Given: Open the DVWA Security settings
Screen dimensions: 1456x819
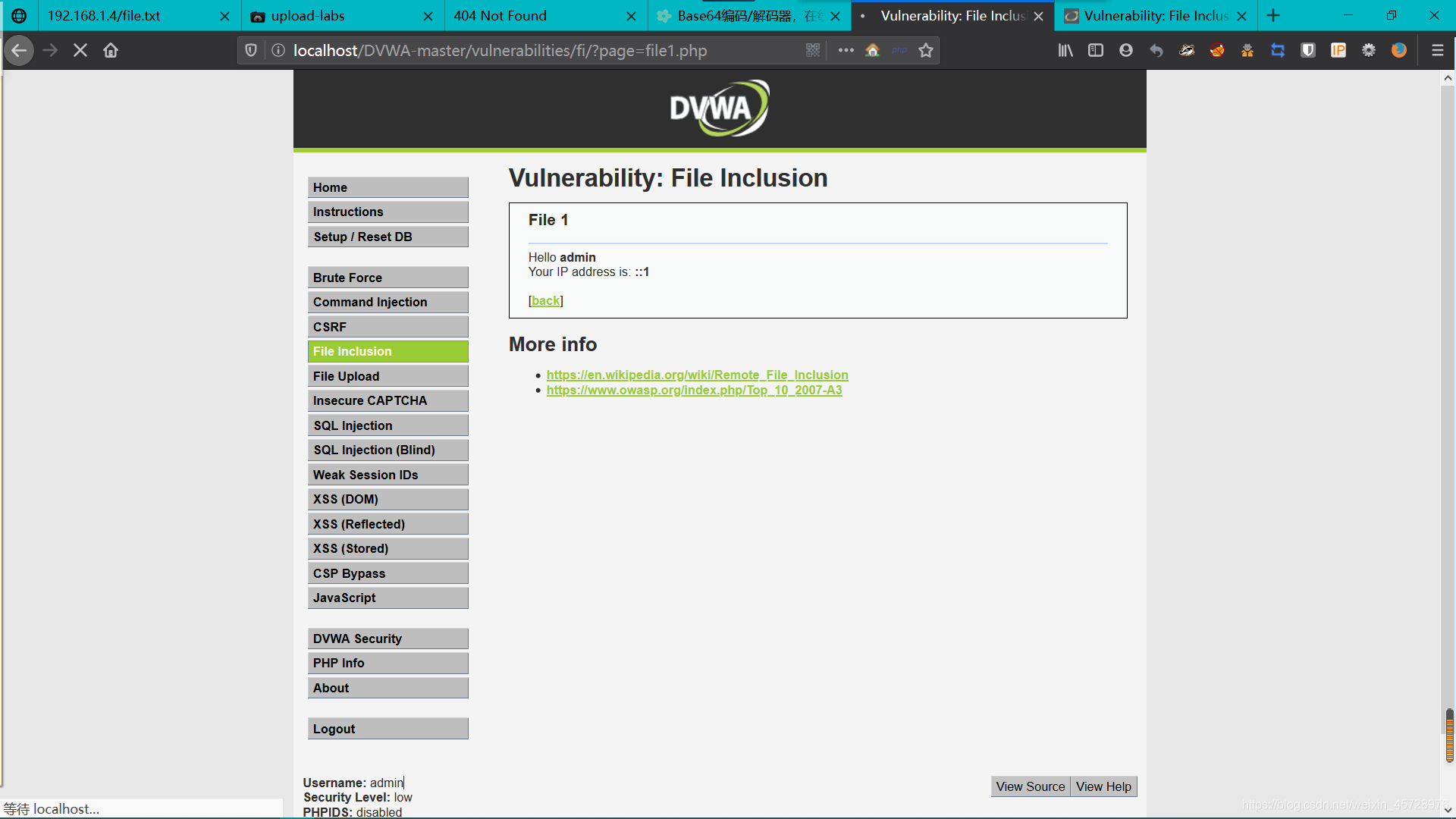Looking at the screenshot, I should click(x=388, y=639).
